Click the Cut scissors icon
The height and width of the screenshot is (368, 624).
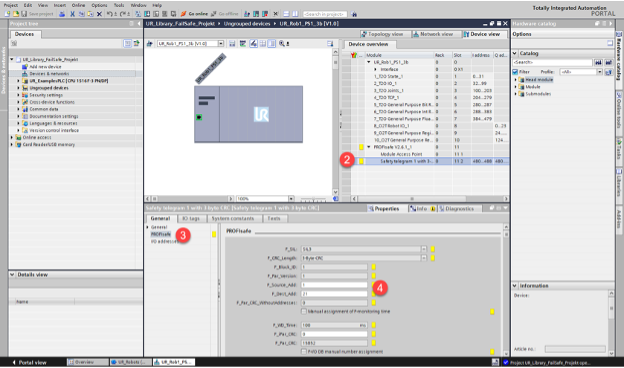(x=72, y=14)
